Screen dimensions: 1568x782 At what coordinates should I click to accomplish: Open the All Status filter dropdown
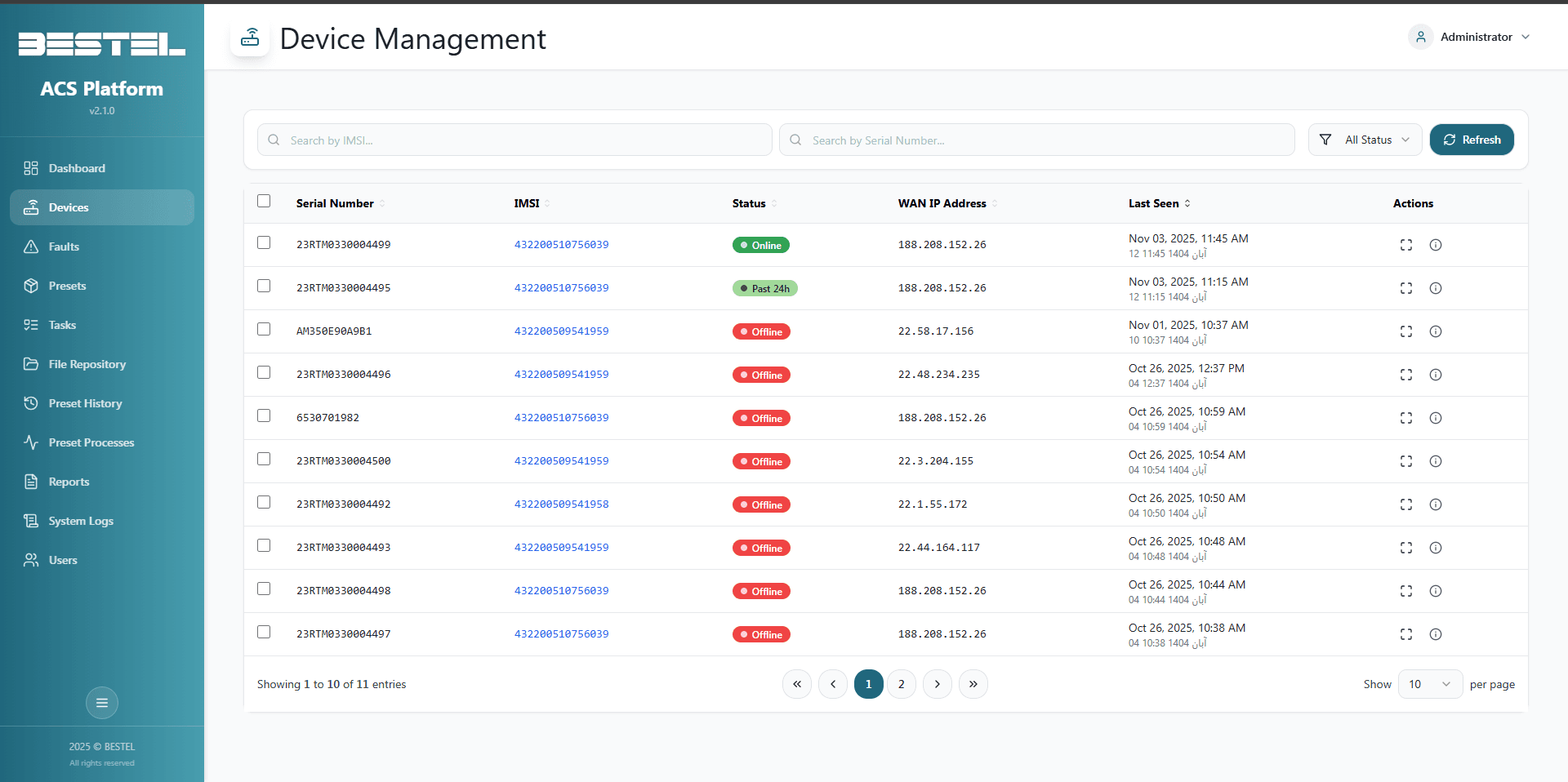pyautogui.click(x=1365, y=140)
